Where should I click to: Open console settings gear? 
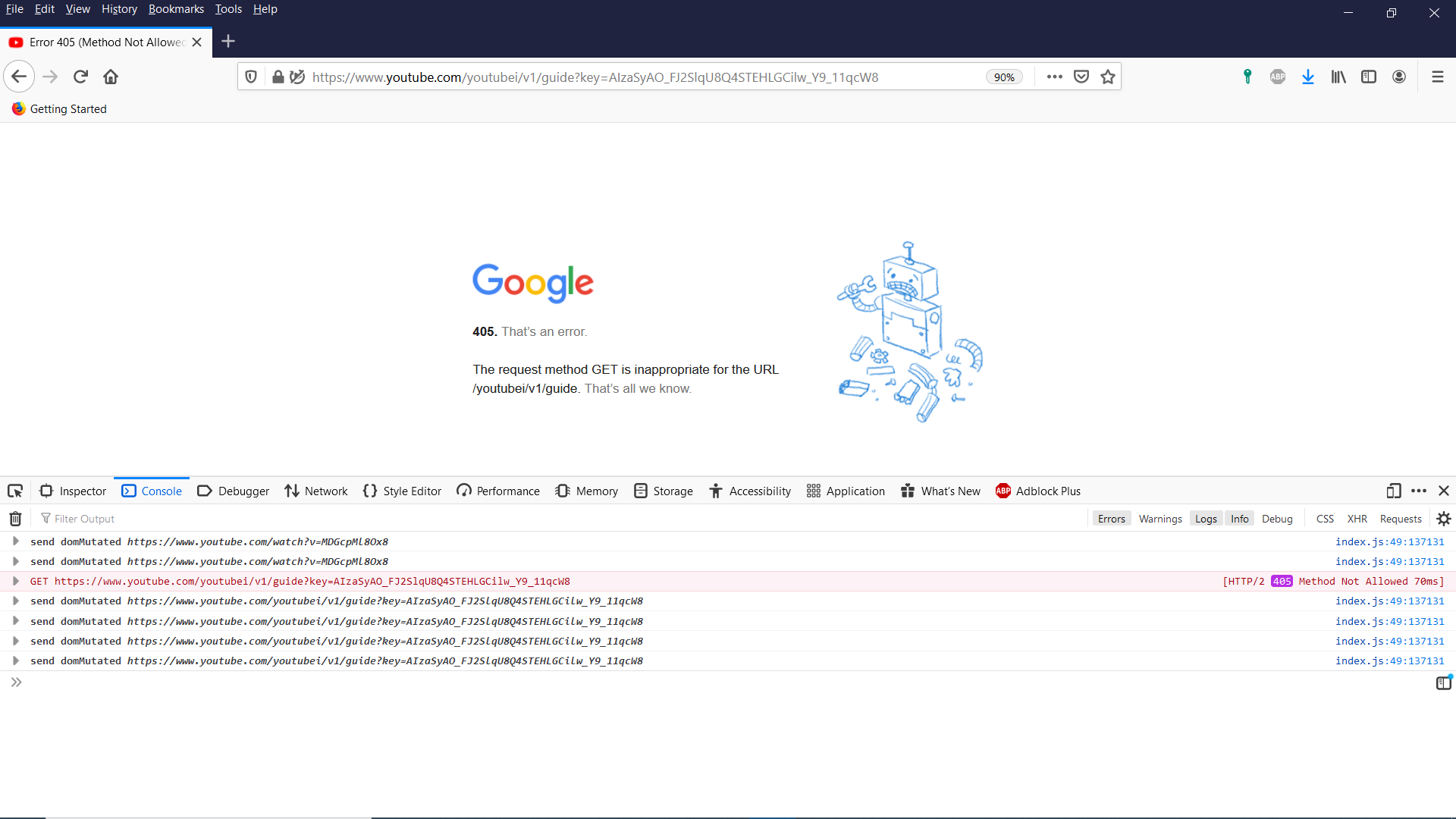1444,519
